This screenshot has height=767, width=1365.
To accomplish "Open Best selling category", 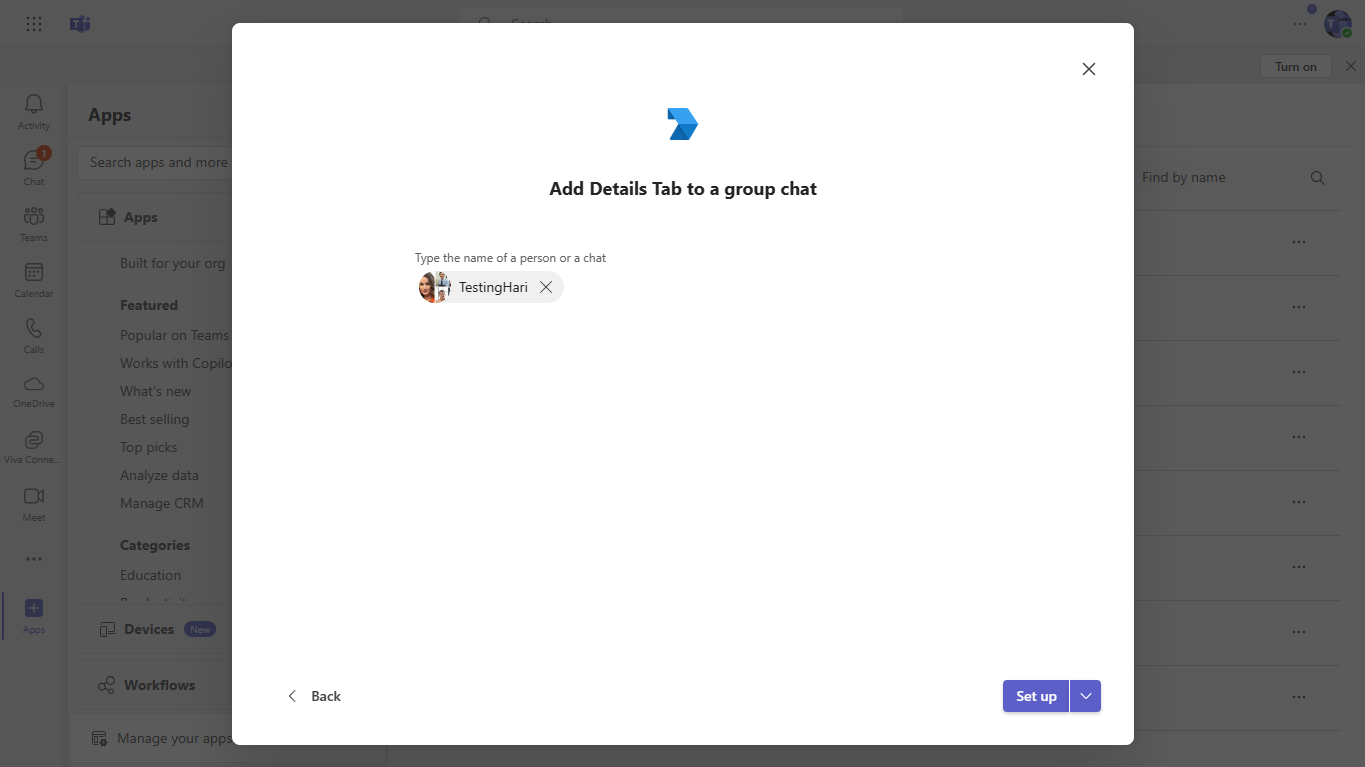I will click(154, 419).
